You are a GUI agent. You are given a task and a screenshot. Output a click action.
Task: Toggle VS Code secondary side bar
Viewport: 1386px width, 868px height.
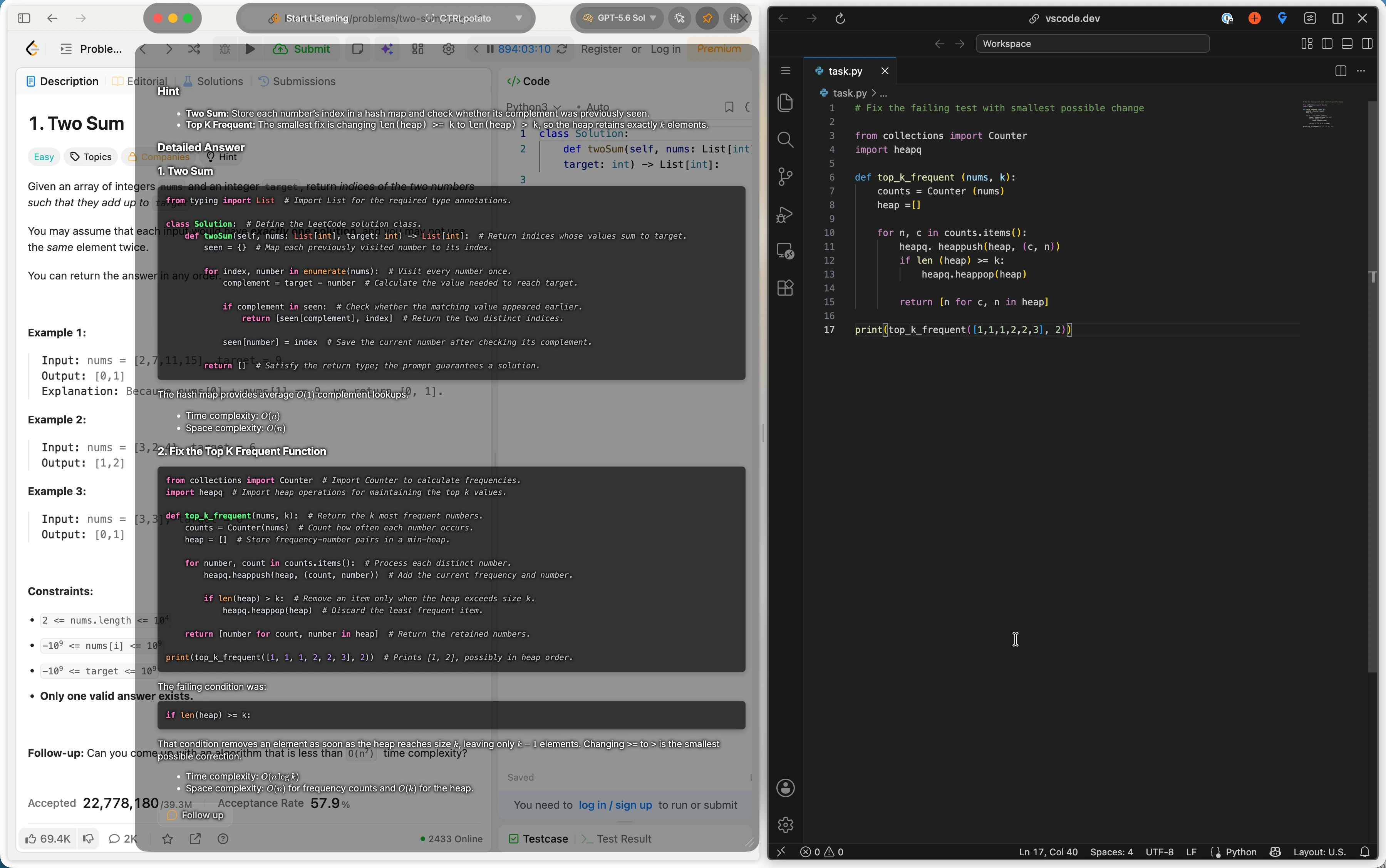[x=1367, y=43]
